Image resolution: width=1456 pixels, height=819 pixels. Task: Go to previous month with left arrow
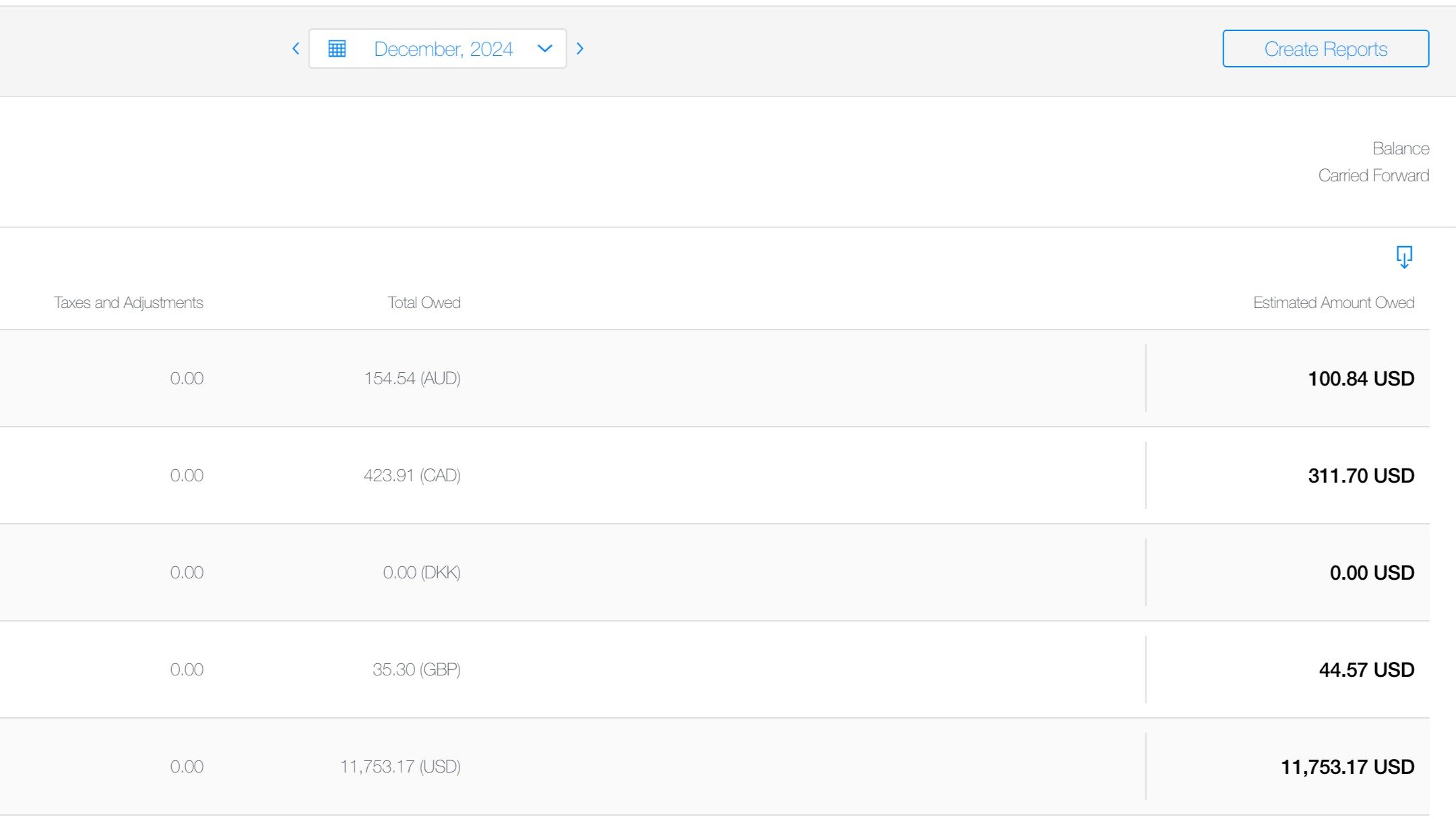click(295, 49)
